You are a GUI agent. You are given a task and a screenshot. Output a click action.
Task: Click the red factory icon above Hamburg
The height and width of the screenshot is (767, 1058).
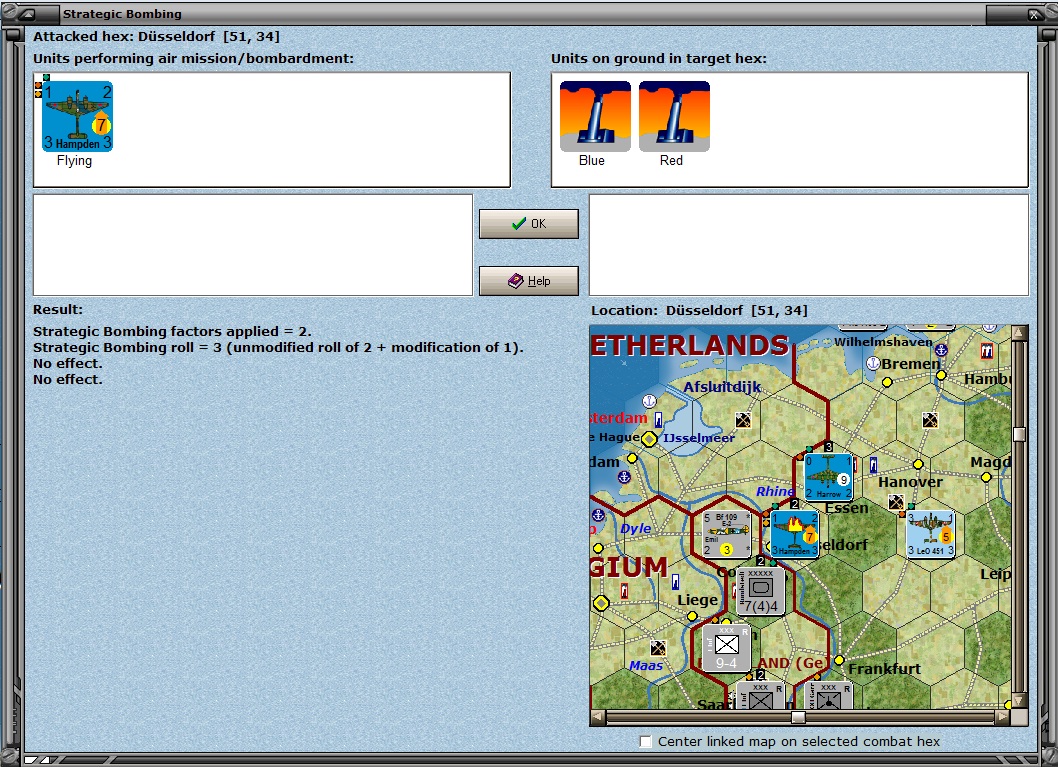986,351
